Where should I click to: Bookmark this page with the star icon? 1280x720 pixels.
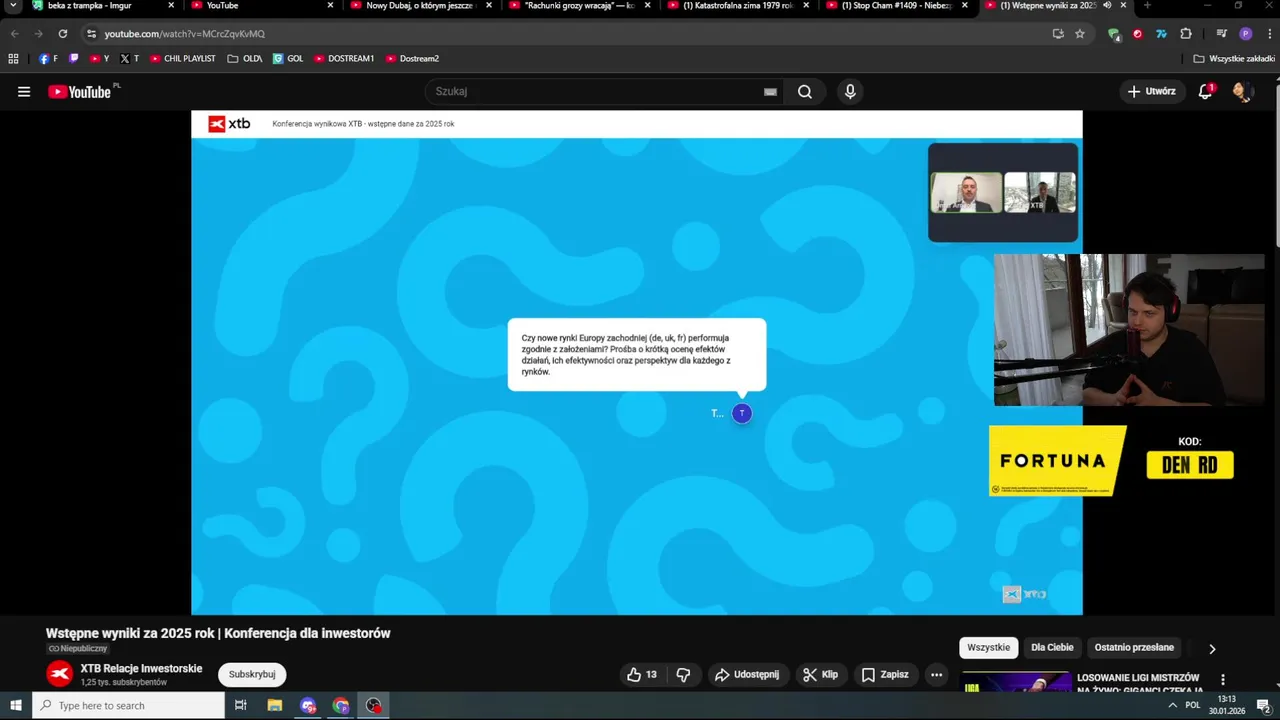coord(1080,33)
